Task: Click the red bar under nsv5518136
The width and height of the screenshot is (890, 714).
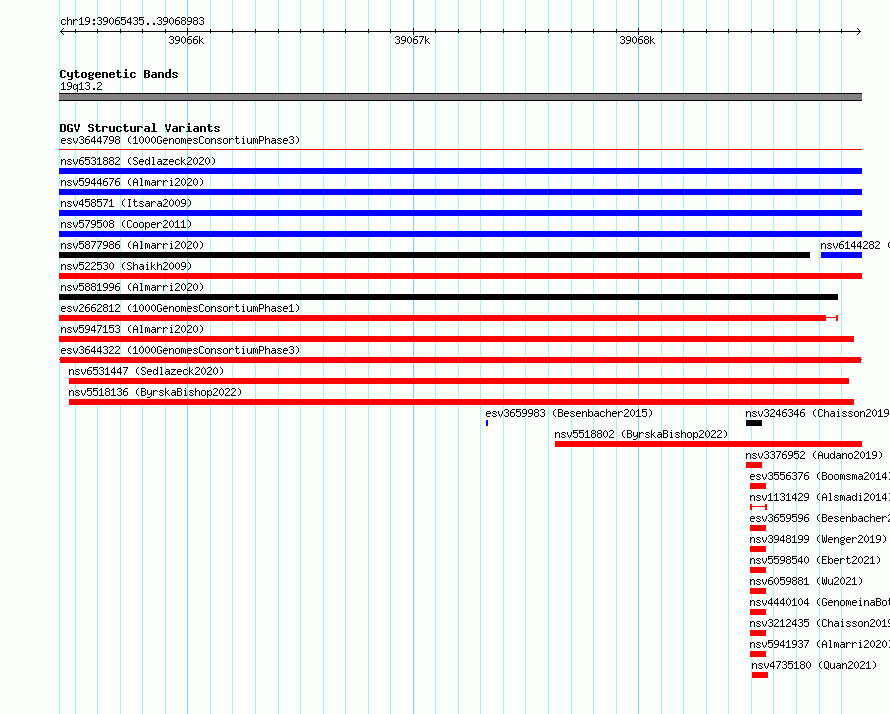Action: [461, 402]
